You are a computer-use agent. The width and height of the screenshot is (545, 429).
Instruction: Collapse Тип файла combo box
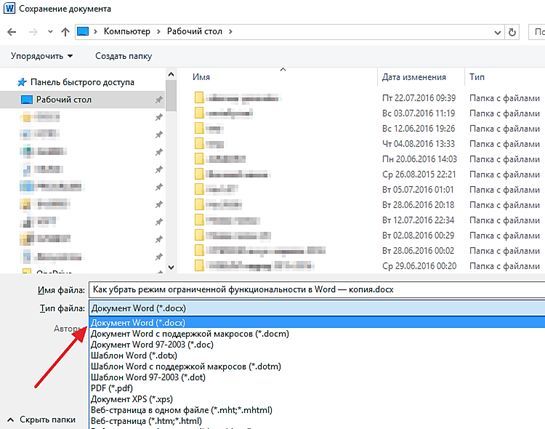[x=317, y=308]
